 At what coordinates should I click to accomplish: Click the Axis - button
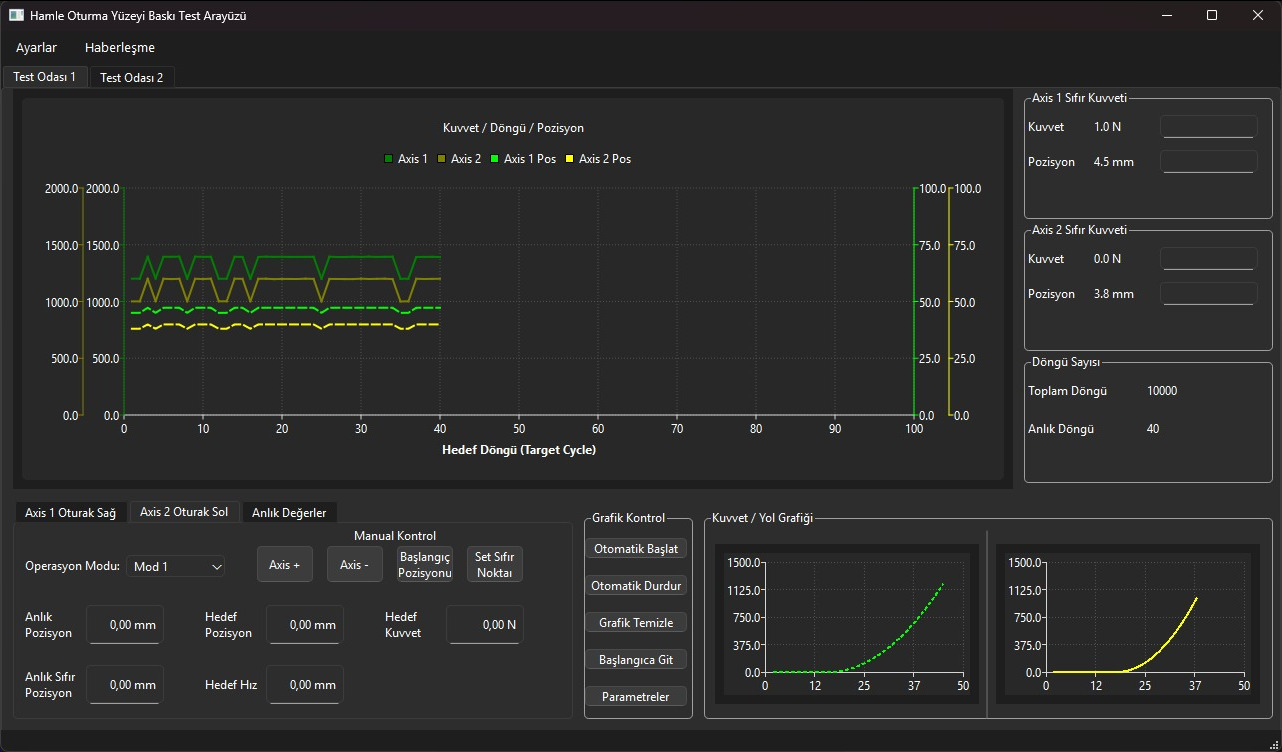pos(355,564)
